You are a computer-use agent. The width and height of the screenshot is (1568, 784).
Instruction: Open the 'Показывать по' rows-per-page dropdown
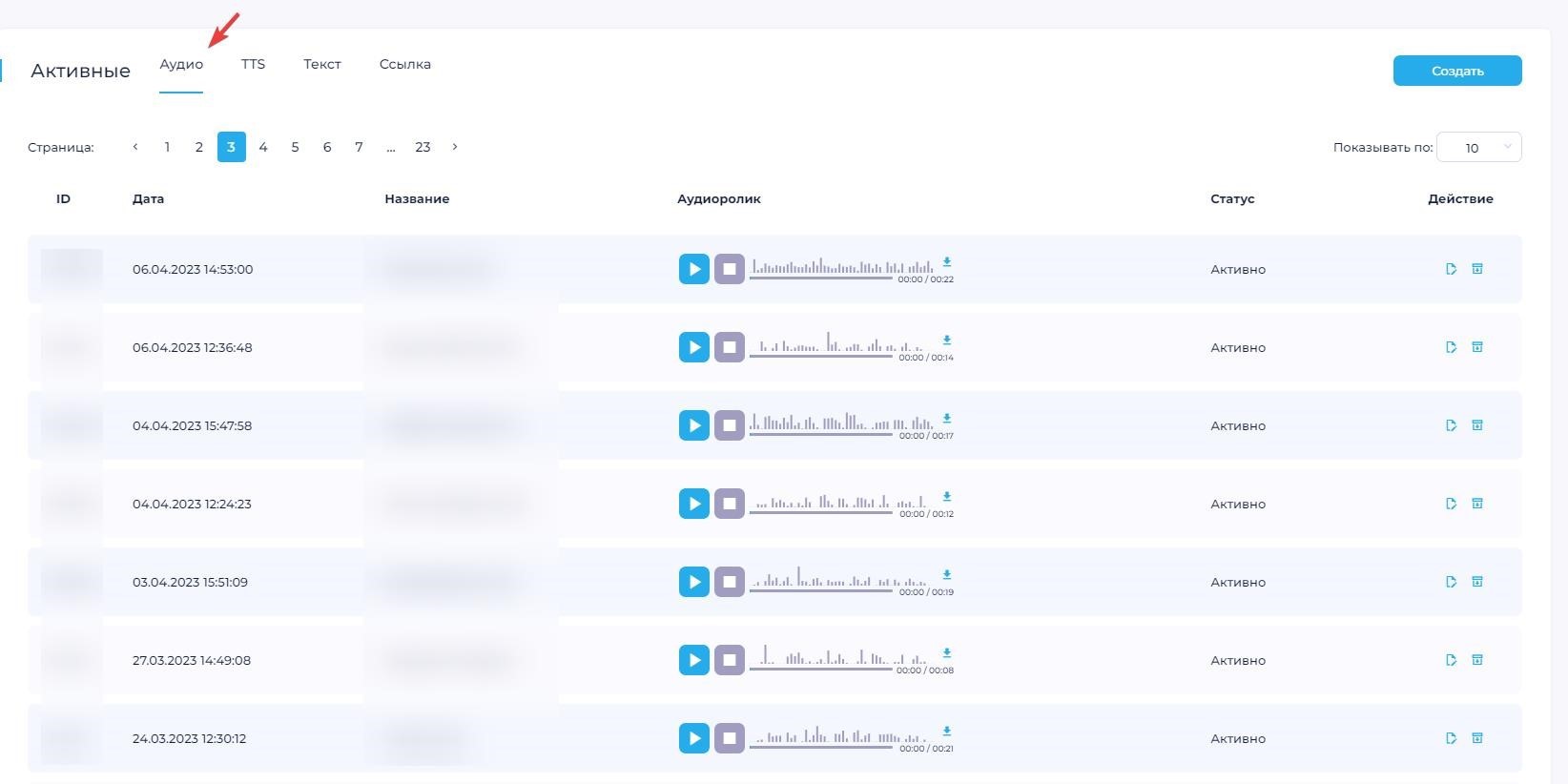click(1478, 147)
